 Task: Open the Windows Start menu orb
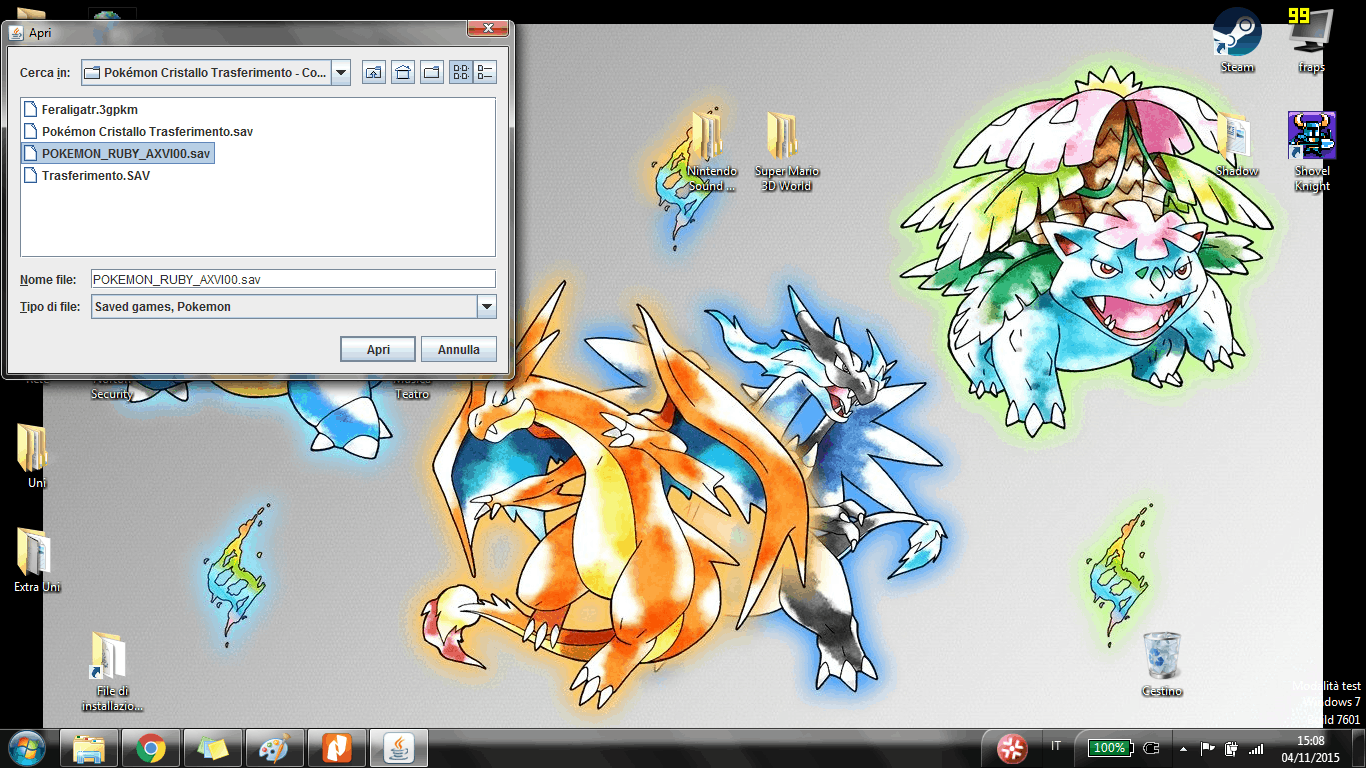(x=25, y=747)
